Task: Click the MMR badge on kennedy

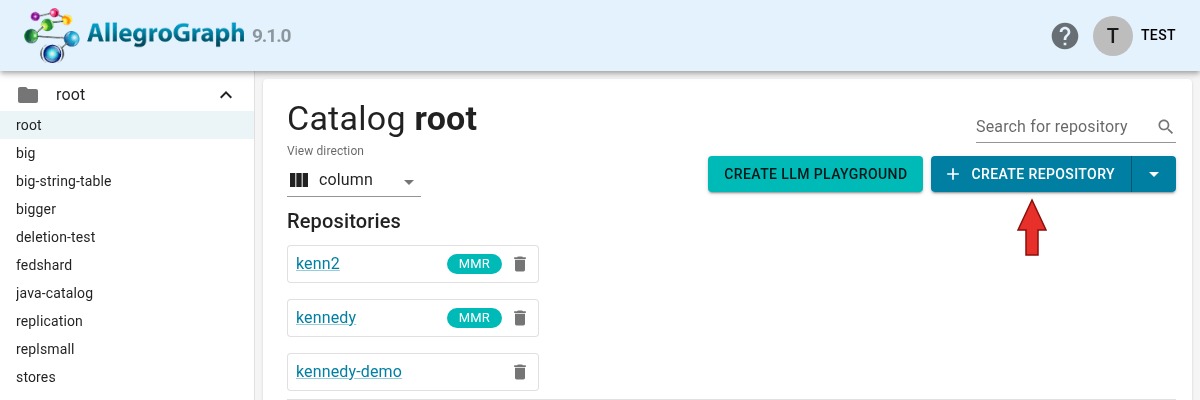Action: tap(474, 318)
